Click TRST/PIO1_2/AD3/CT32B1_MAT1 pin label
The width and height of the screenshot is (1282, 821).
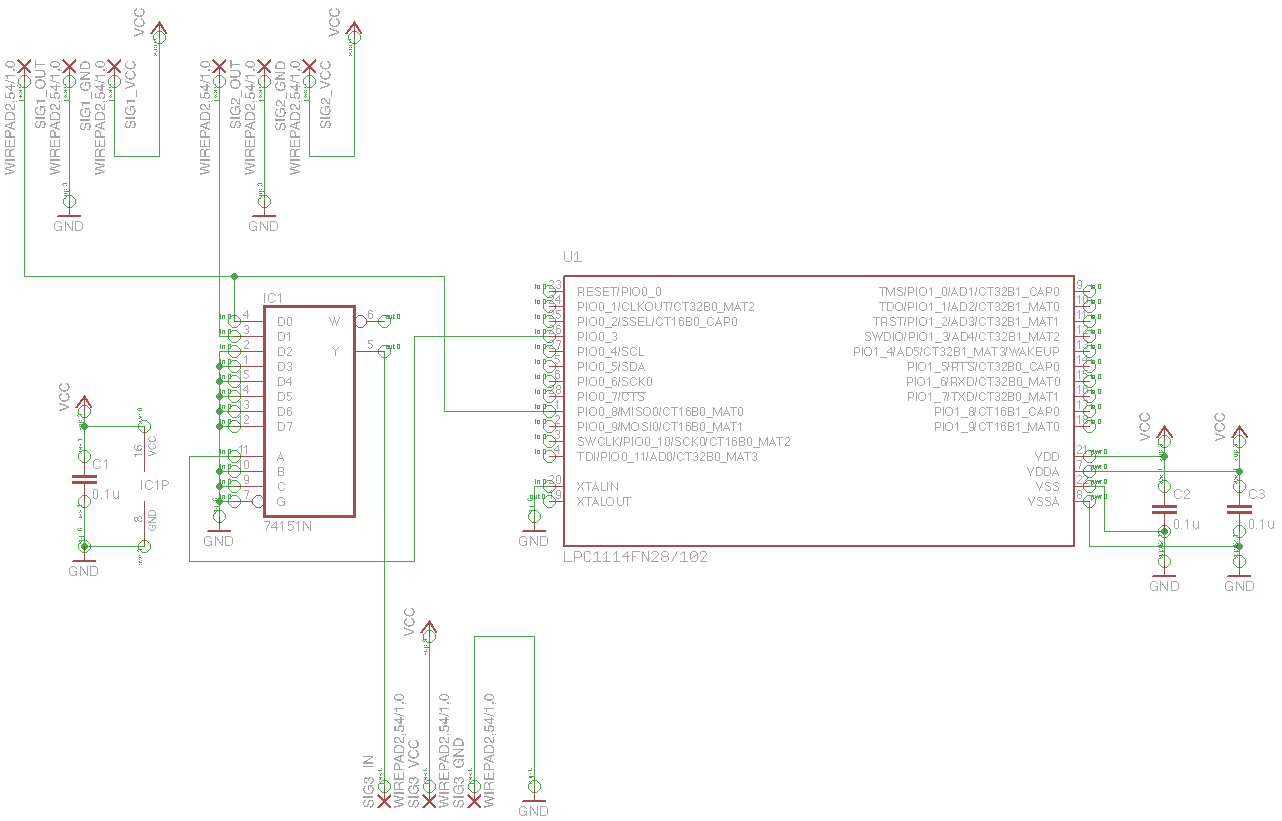[x=967, y=322]
